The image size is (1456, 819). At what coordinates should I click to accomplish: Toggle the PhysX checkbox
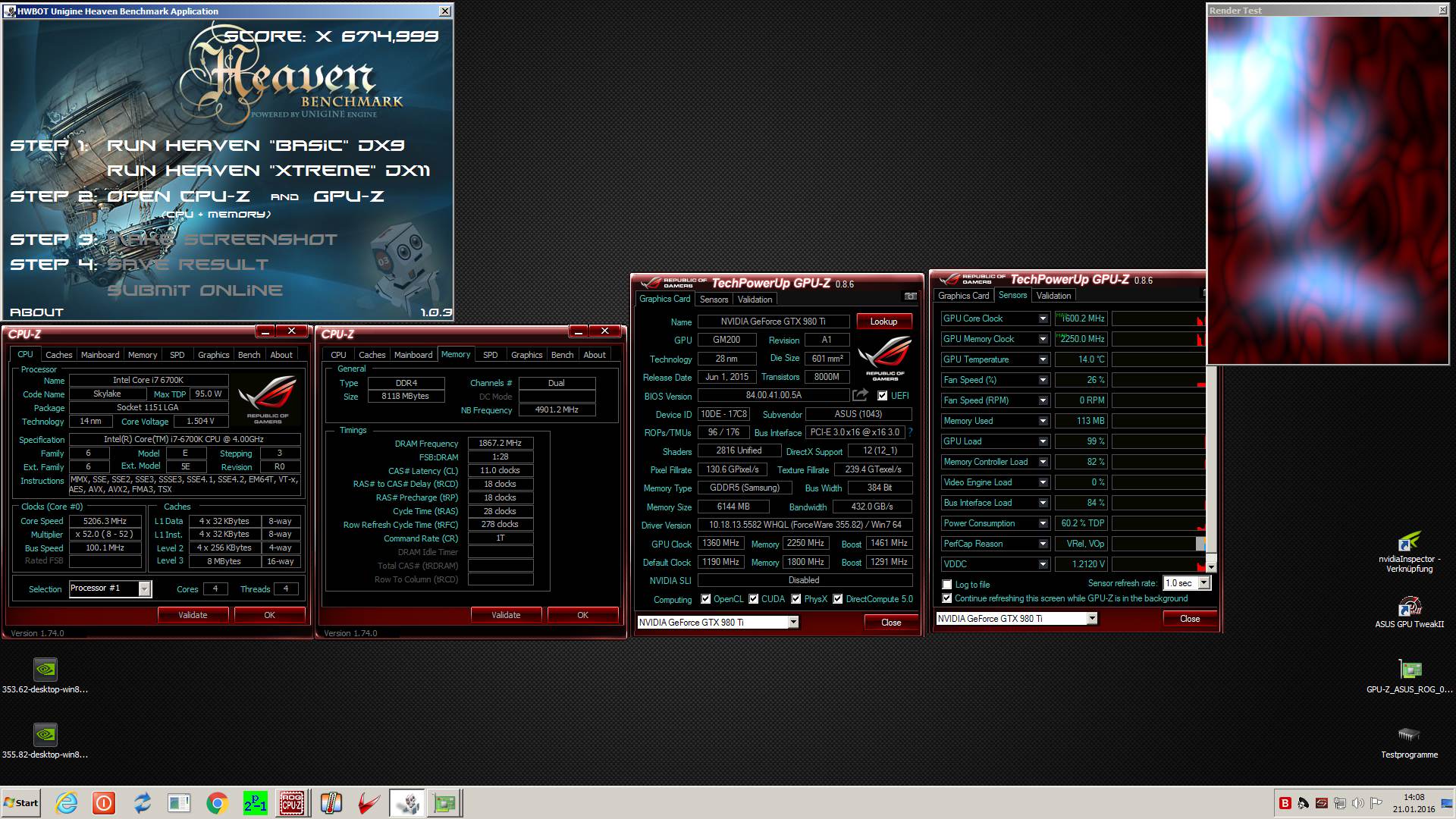[x=796, y=599]
